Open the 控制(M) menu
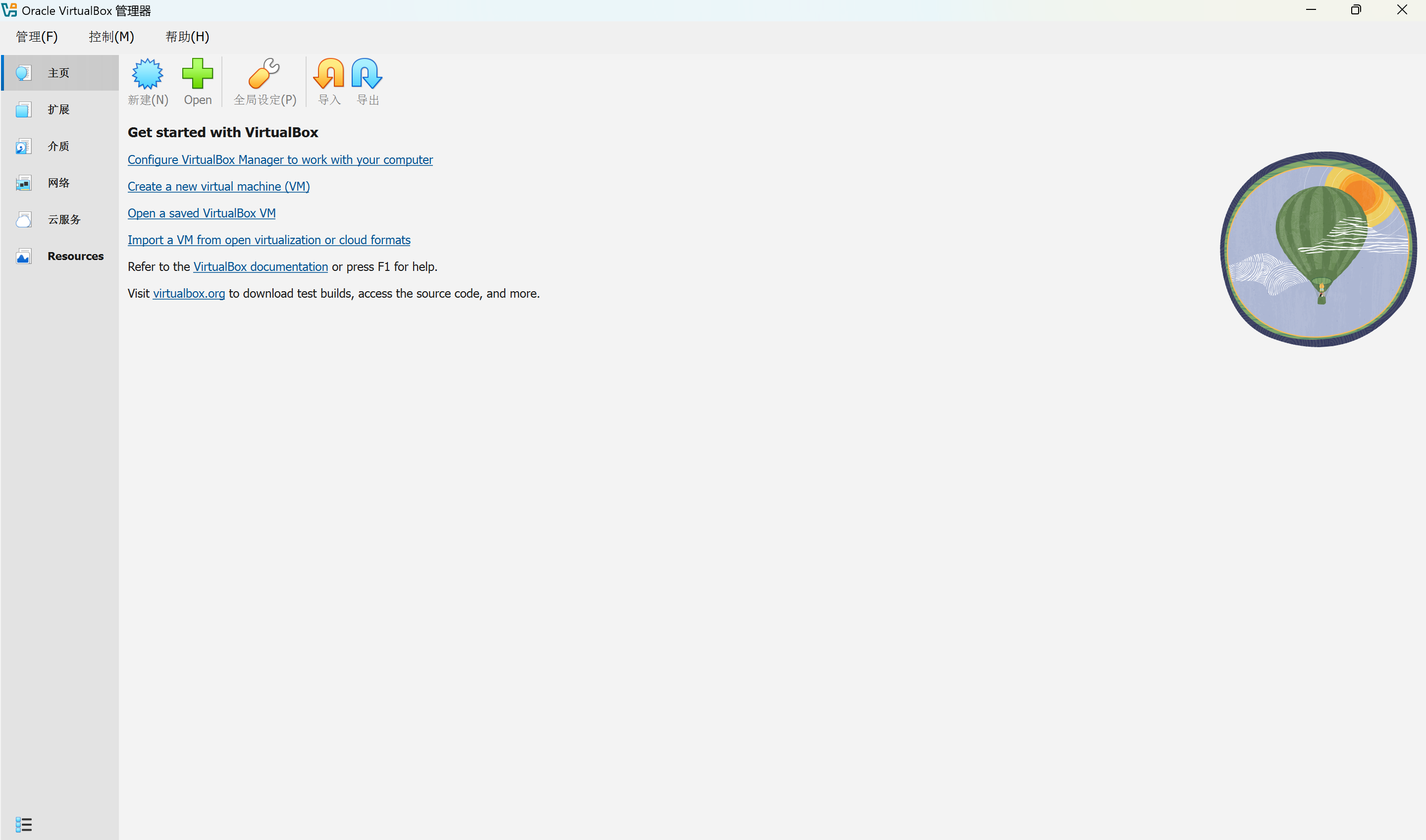The height and width of the screenshot is (840, 1426). pos(111,37)
